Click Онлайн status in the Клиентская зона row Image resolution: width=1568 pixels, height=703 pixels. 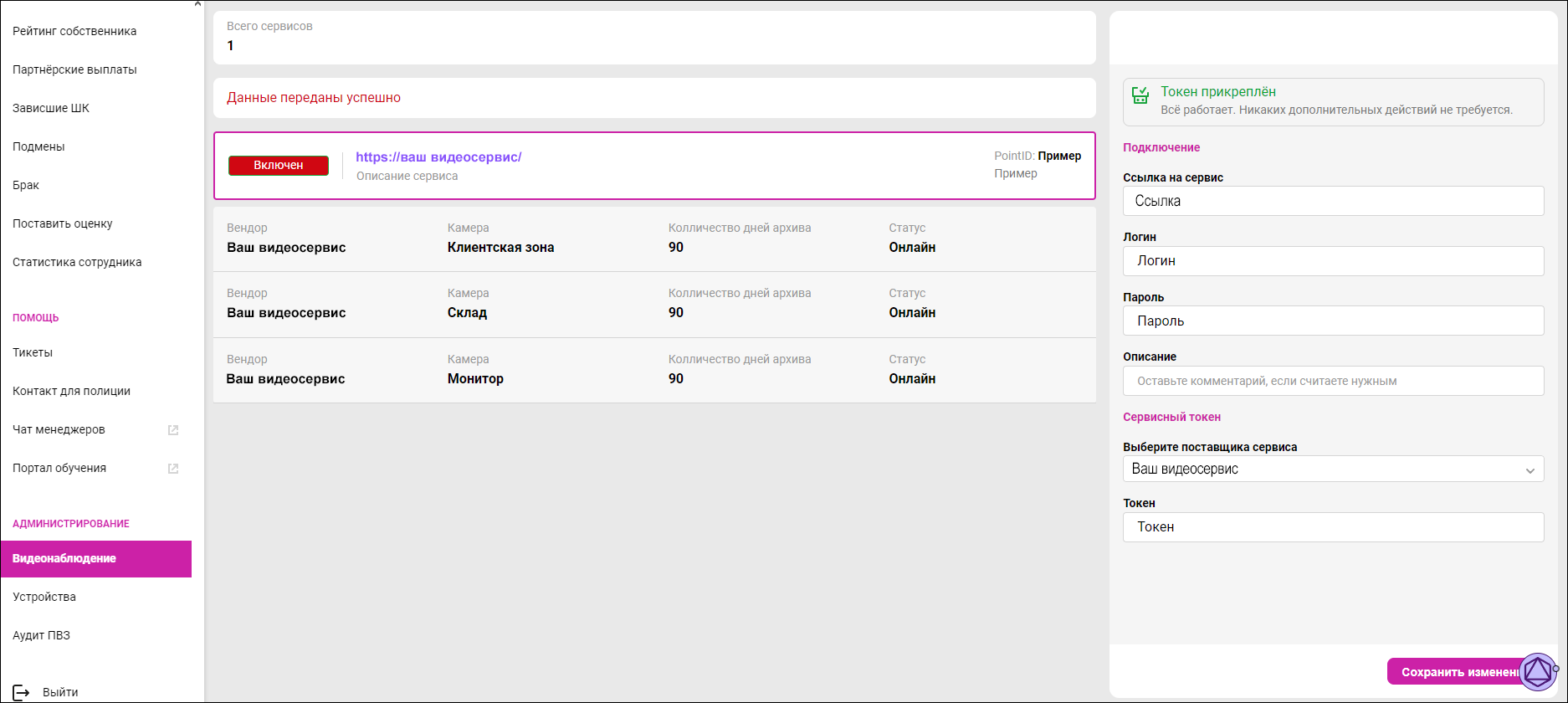pos(912,247)
